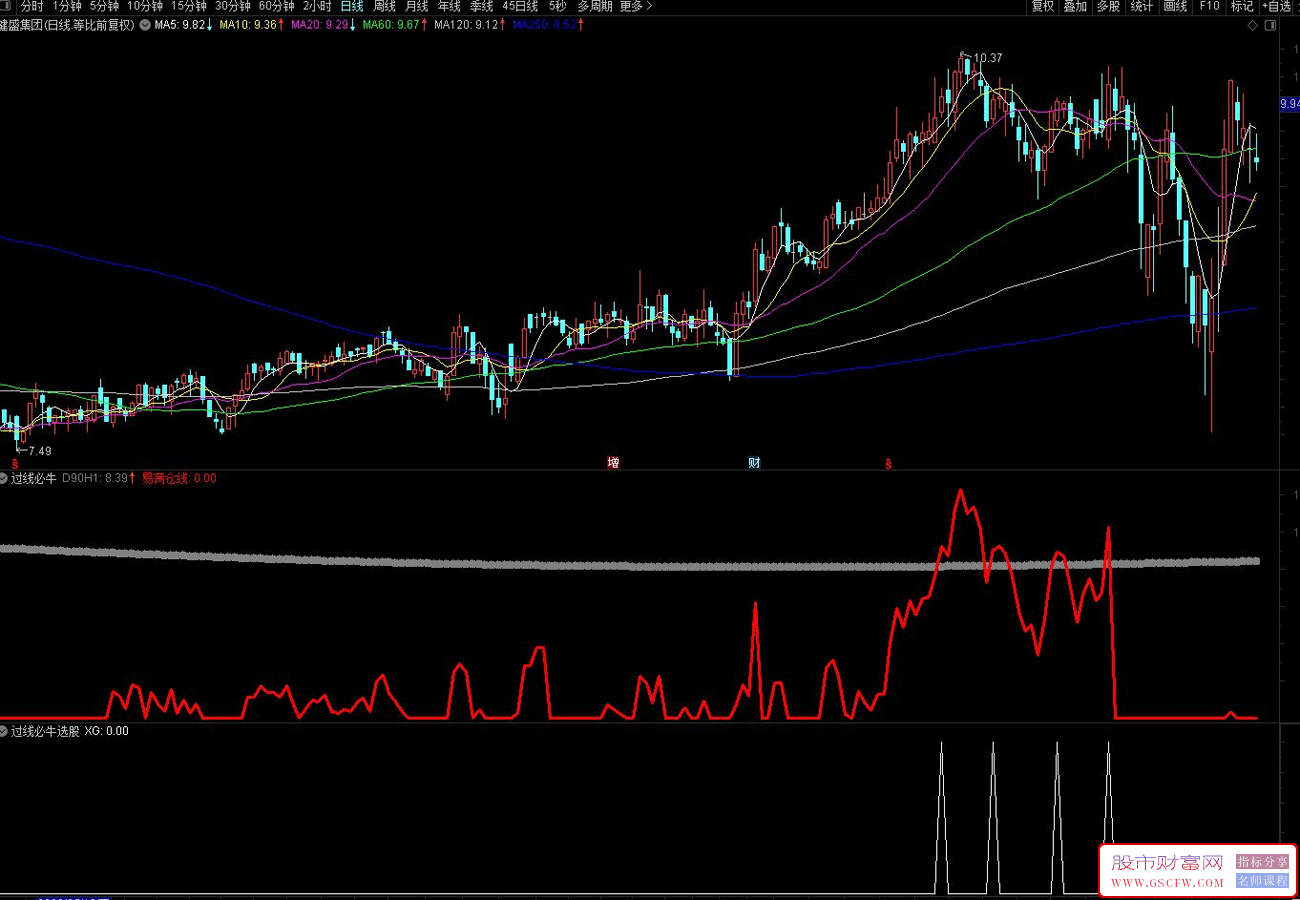This screenshot has height=900, width=1300.
Task: Select the 2小时 period tab
Action: click(x=317, y=6)
